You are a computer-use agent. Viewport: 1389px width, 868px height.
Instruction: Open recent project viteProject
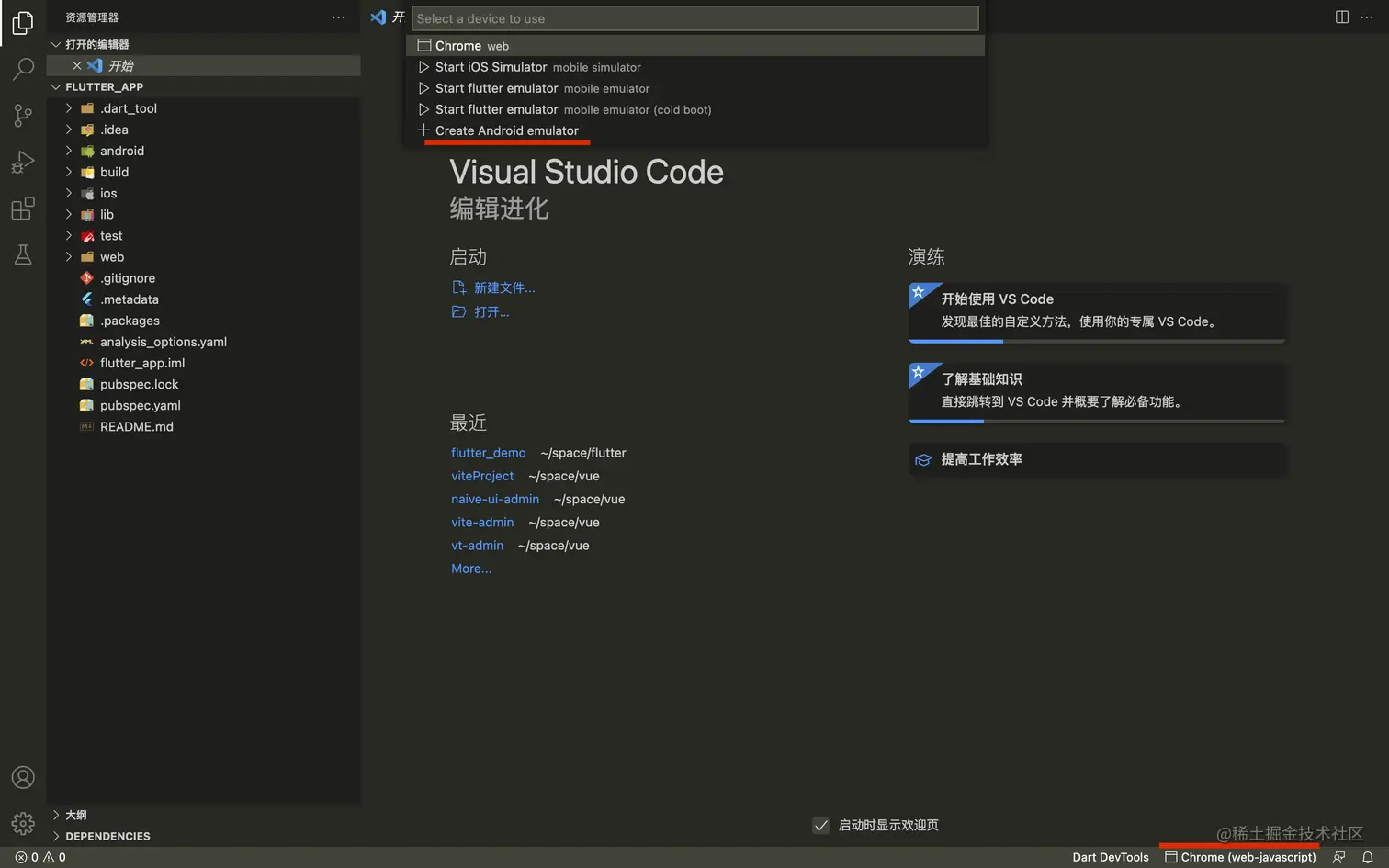click(x=482, y=476)
